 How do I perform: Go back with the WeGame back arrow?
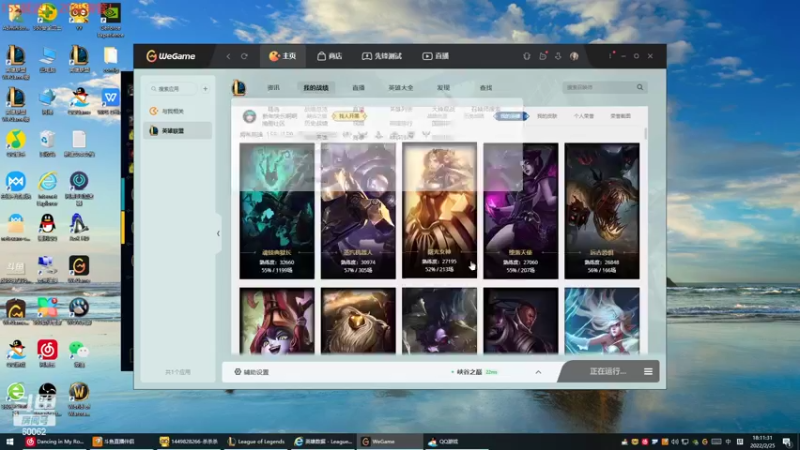click(x=228, y=56)
